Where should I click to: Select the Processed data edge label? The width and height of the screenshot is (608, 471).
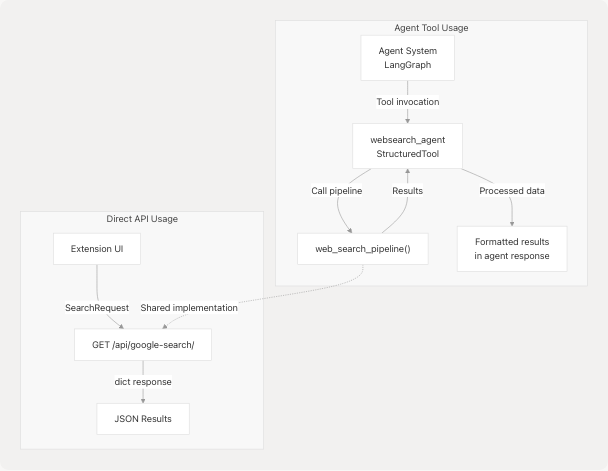pyautogui.click(x=511, y=191)
